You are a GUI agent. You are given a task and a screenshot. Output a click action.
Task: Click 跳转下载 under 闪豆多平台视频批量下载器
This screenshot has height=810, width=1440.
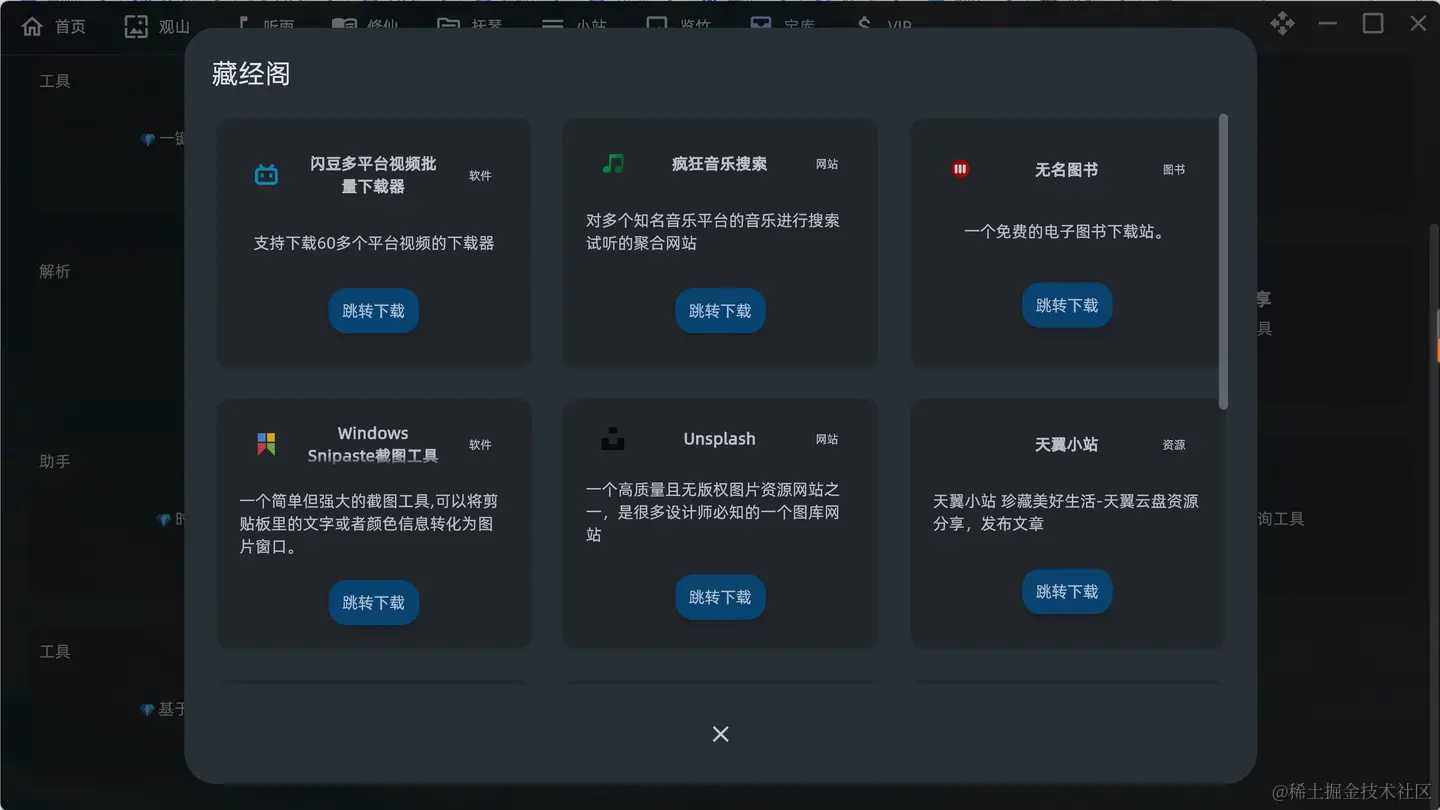point(373,311)
